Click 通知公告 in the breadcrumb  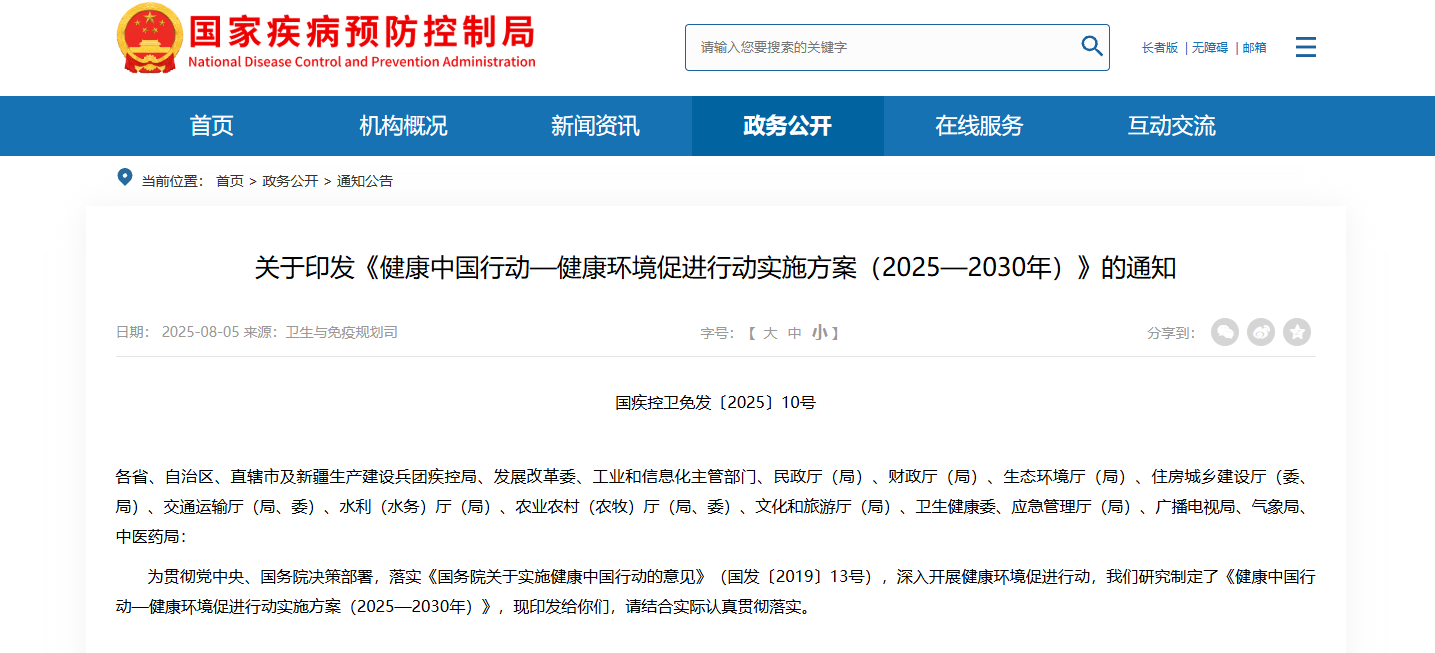click(x=365, y=181)
